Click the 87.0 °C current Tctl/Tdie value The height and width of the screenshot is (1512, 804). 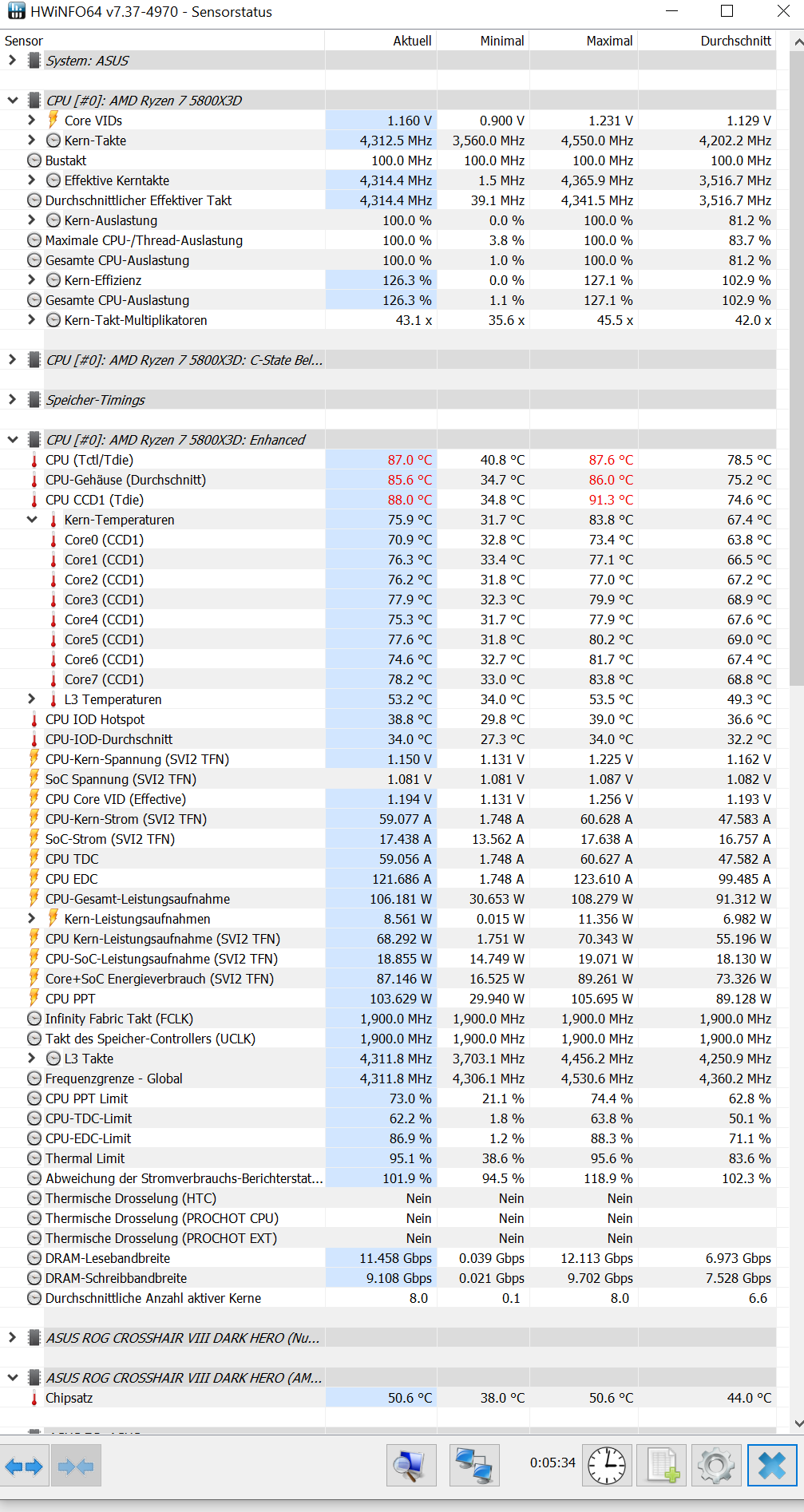point(410,460)
